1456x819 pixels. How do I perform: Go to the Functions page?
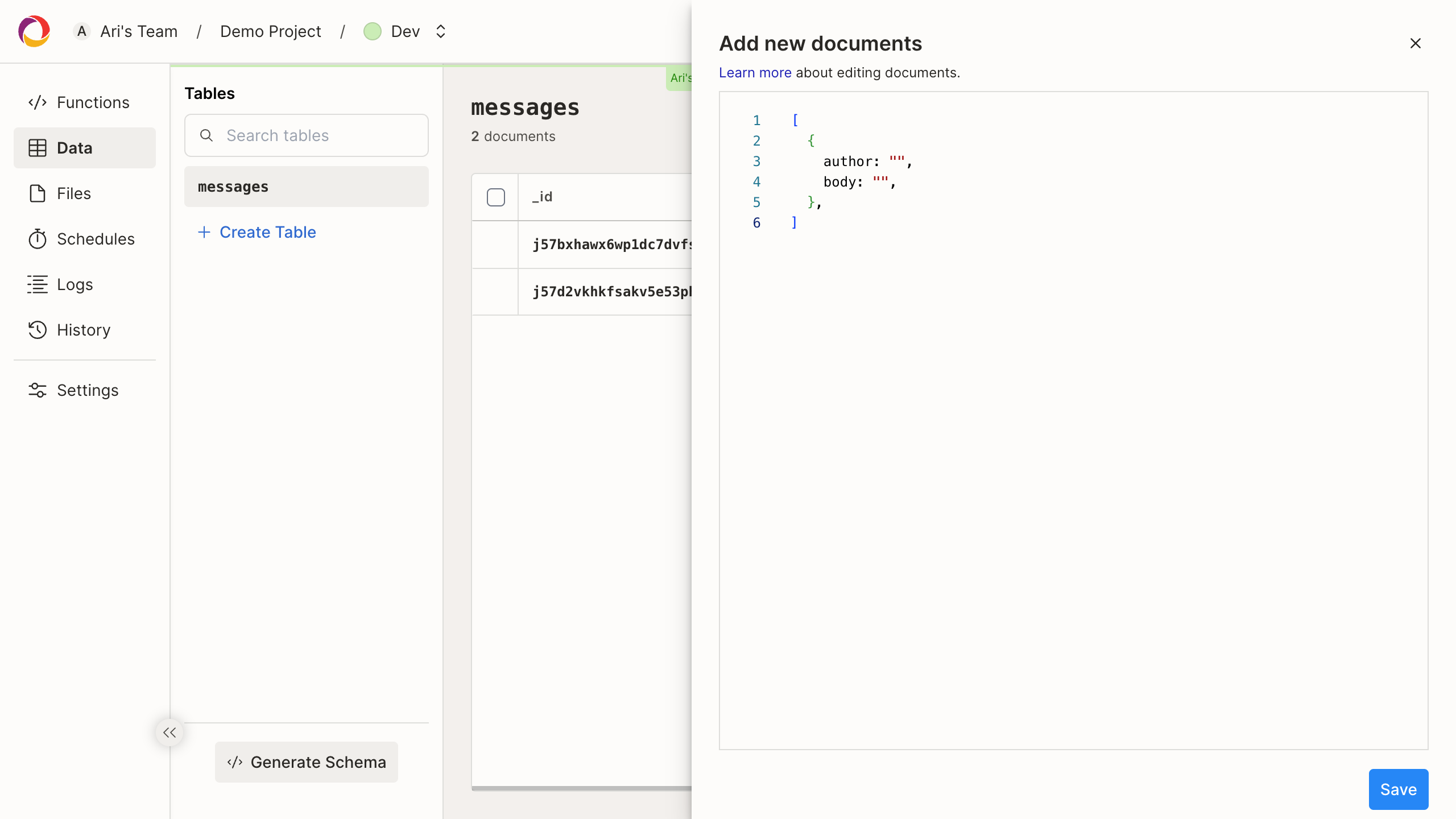pyautogui.click(x=85, y=102)
